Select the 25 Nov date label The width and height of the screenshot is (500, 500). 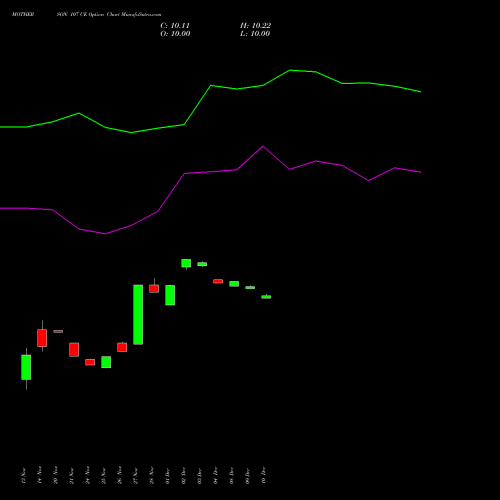104,475
